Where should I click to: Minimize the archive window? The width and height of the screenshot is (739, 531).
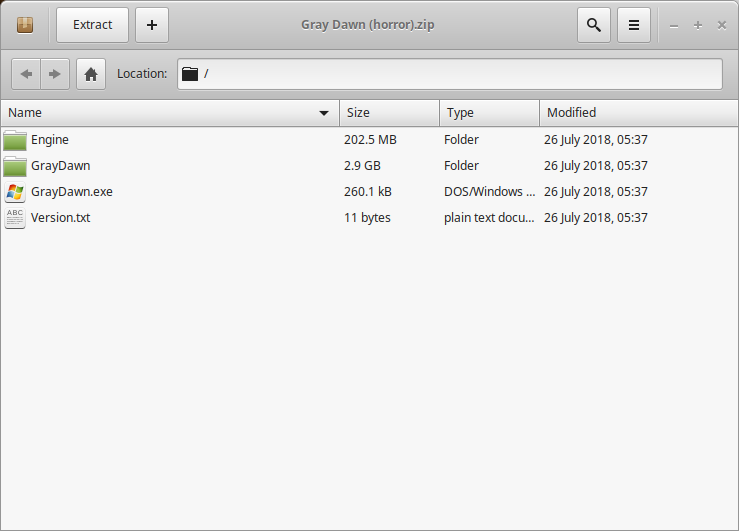click(x=674, y=25)
